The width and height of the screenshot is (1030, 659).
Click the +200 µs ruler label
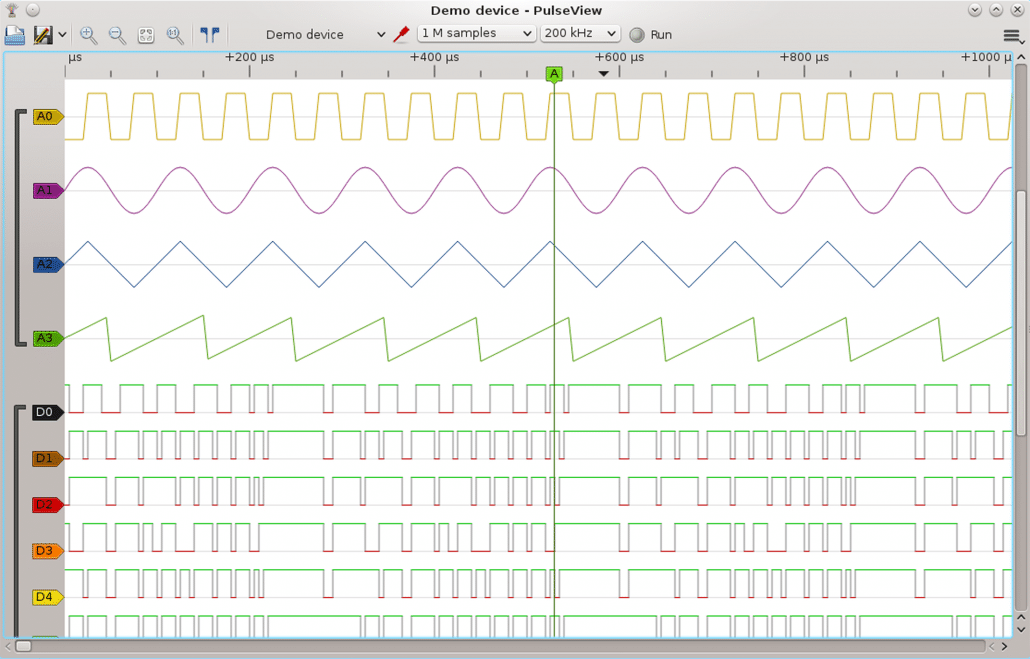click(250, 57)
